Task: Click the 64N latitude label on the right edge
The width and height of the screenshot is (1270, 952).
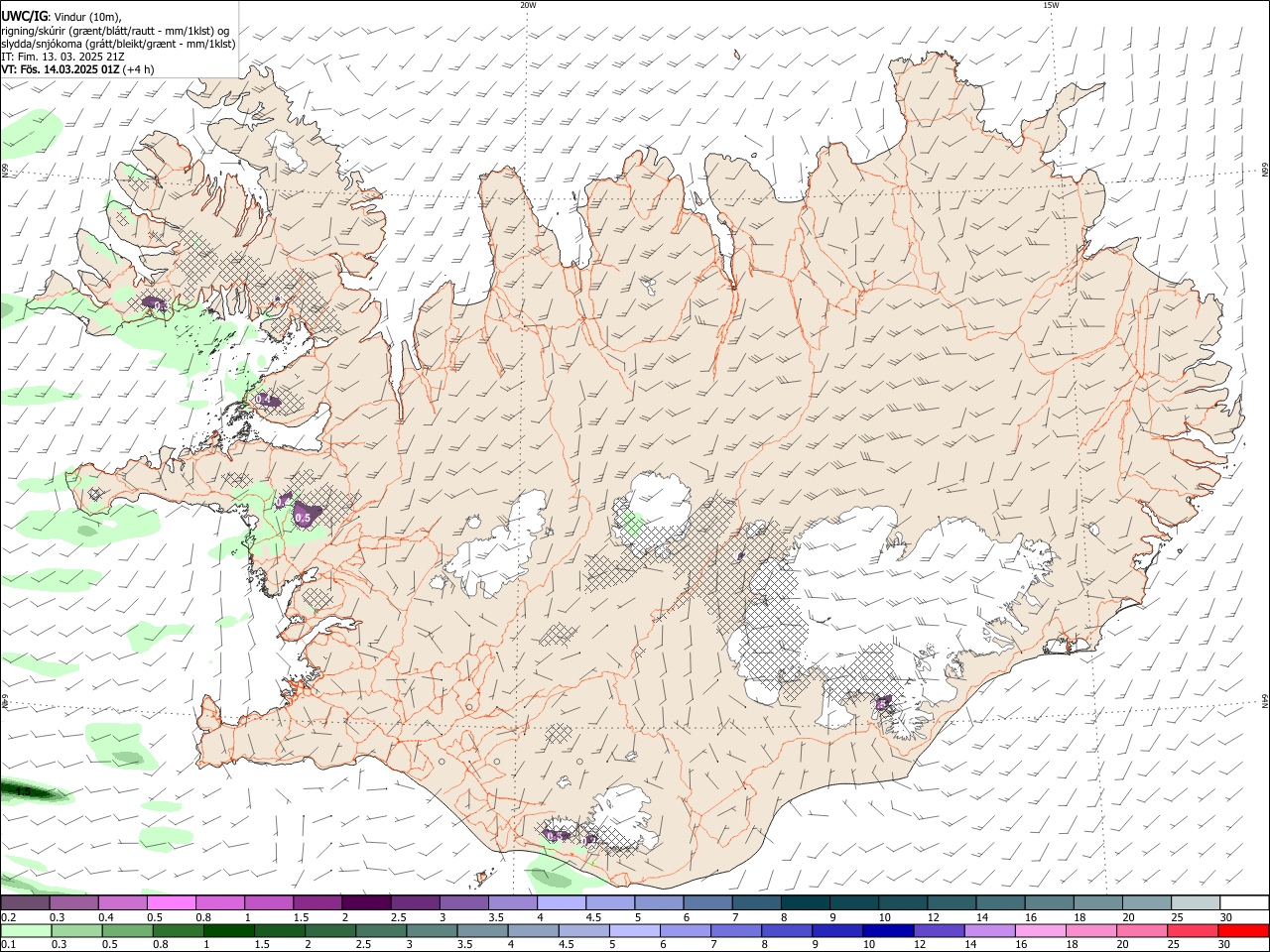Action: (x=1265, y=700)
